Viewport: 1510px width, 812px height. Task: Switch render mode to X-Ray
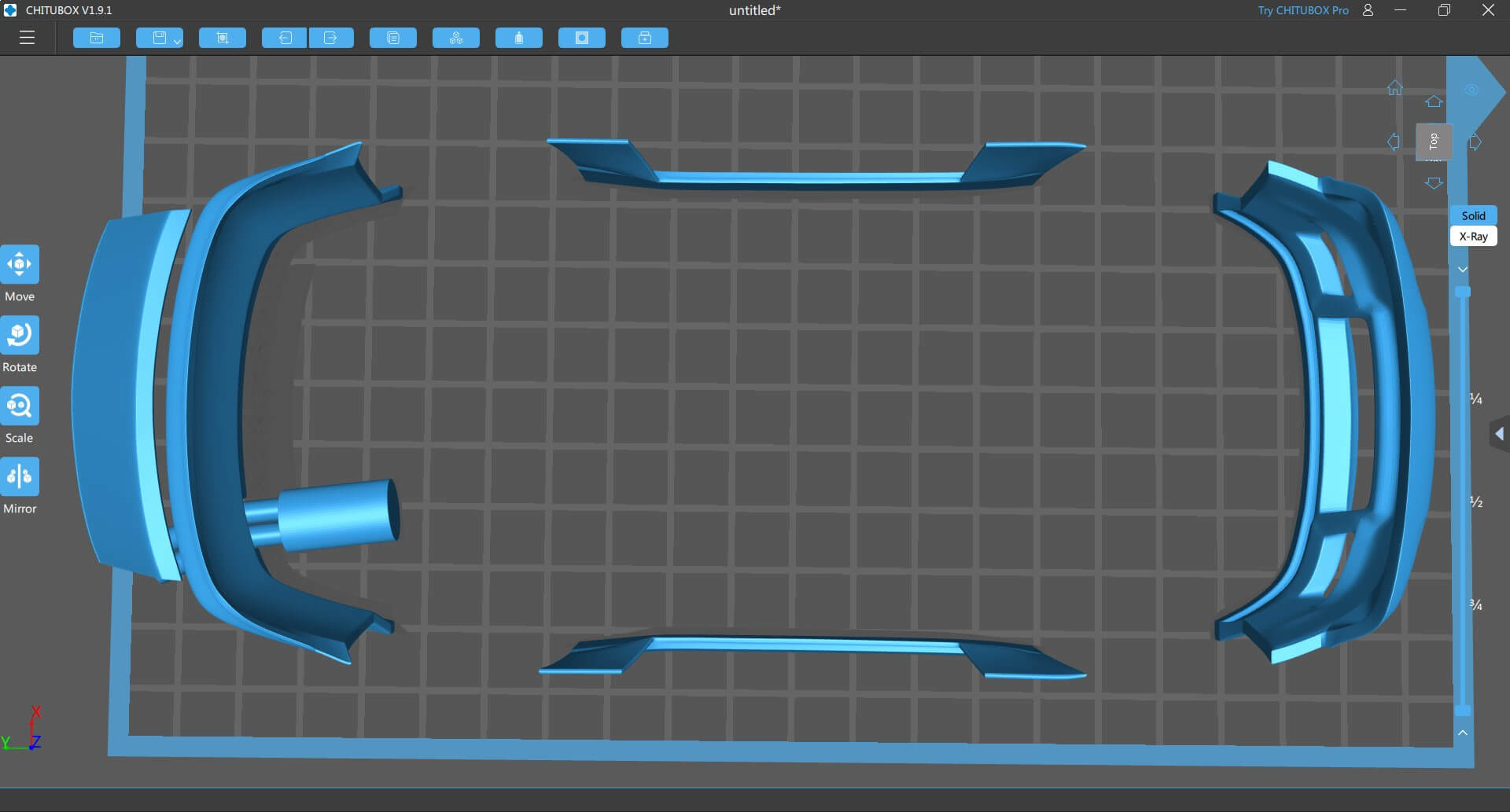1473,237
